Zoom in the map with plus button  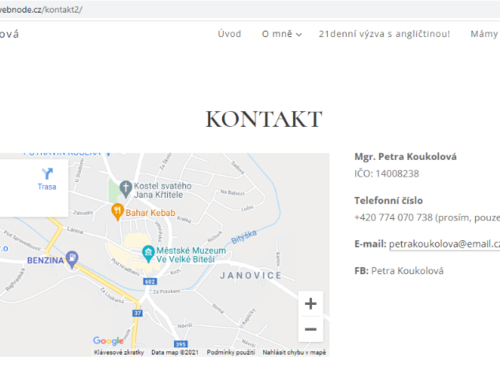[311, 304]
